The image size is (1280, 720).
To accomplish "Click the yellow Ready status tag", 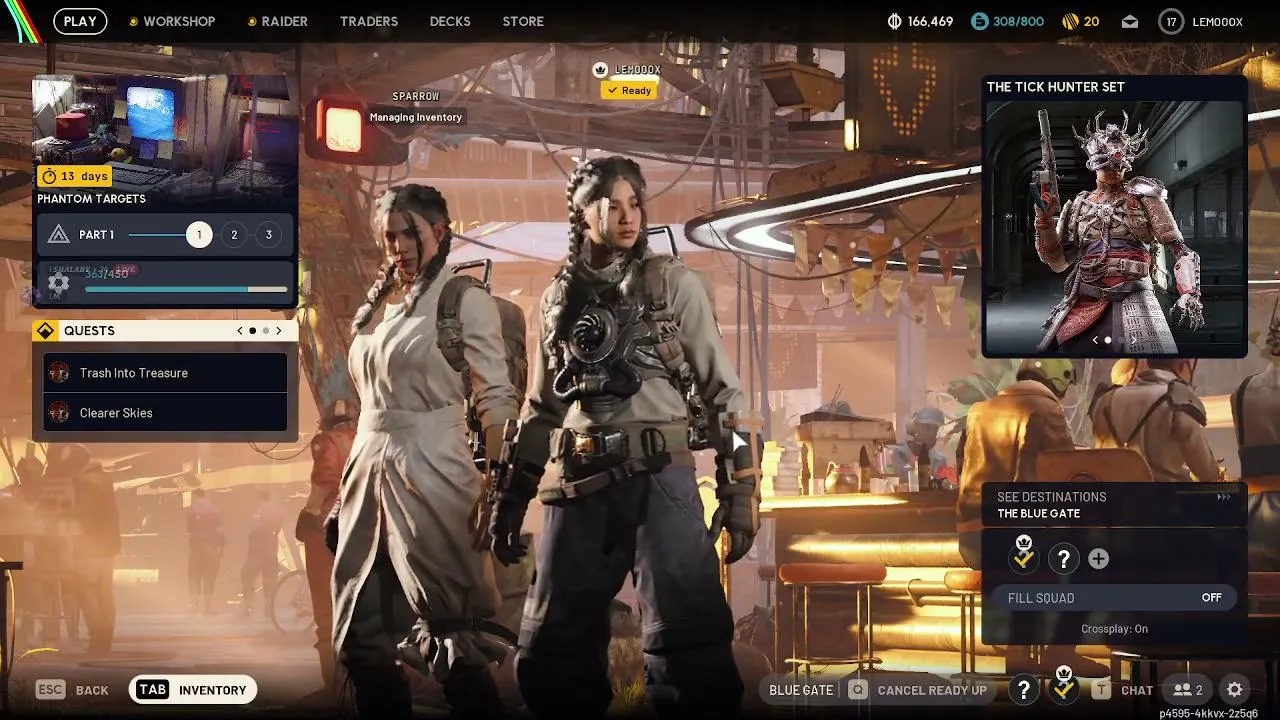I will click(x=629, y=90).
